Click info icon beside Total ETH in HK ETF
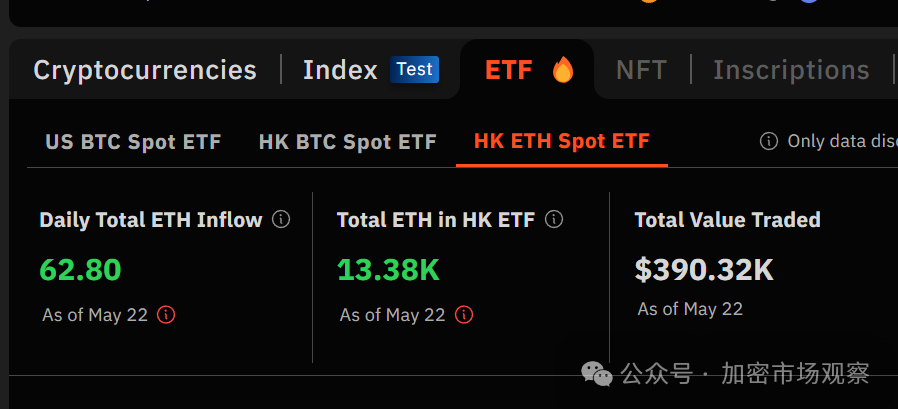The height and width of the screenshot is (409, 898). pyautogui.click(x=554, y=219)
